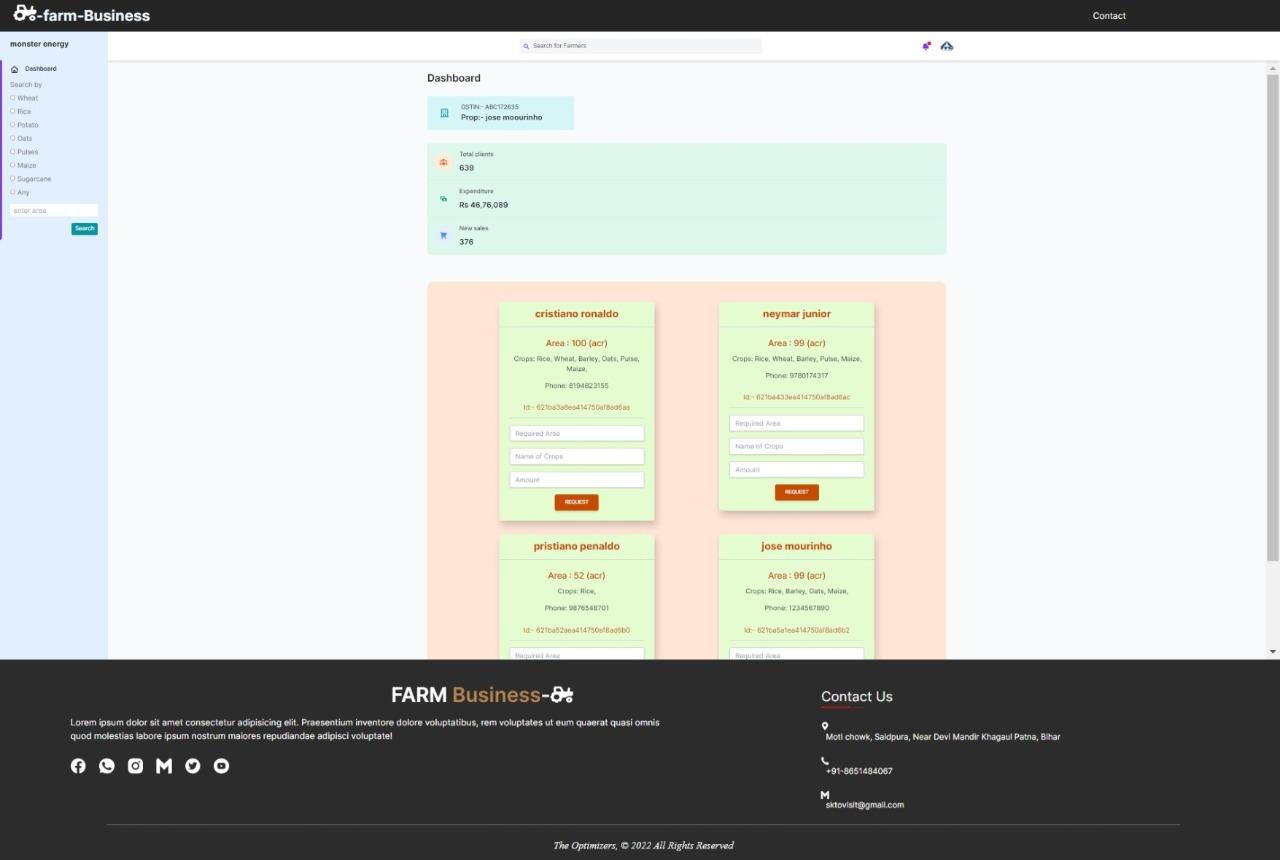
Task: Click the Expenditure coins icon
Action: point(443,199)
